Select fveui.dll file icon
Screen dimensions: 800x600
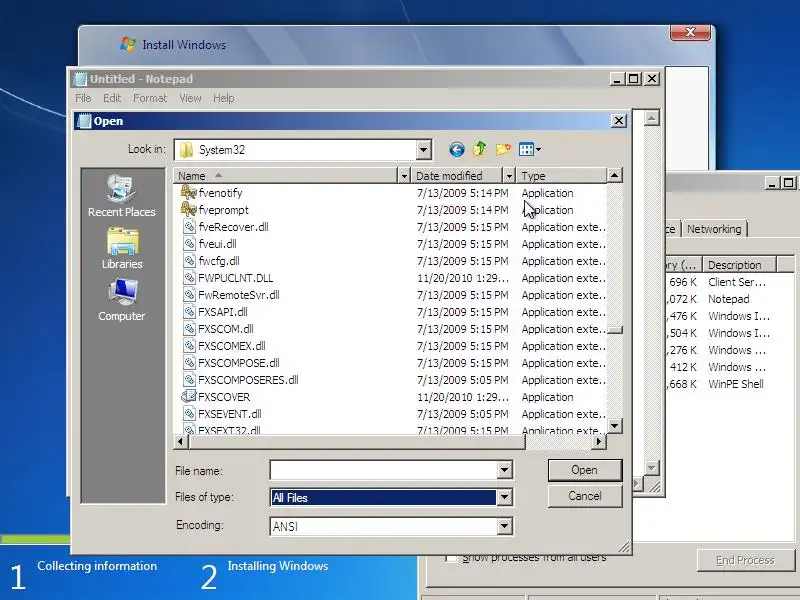coord(189,243)
